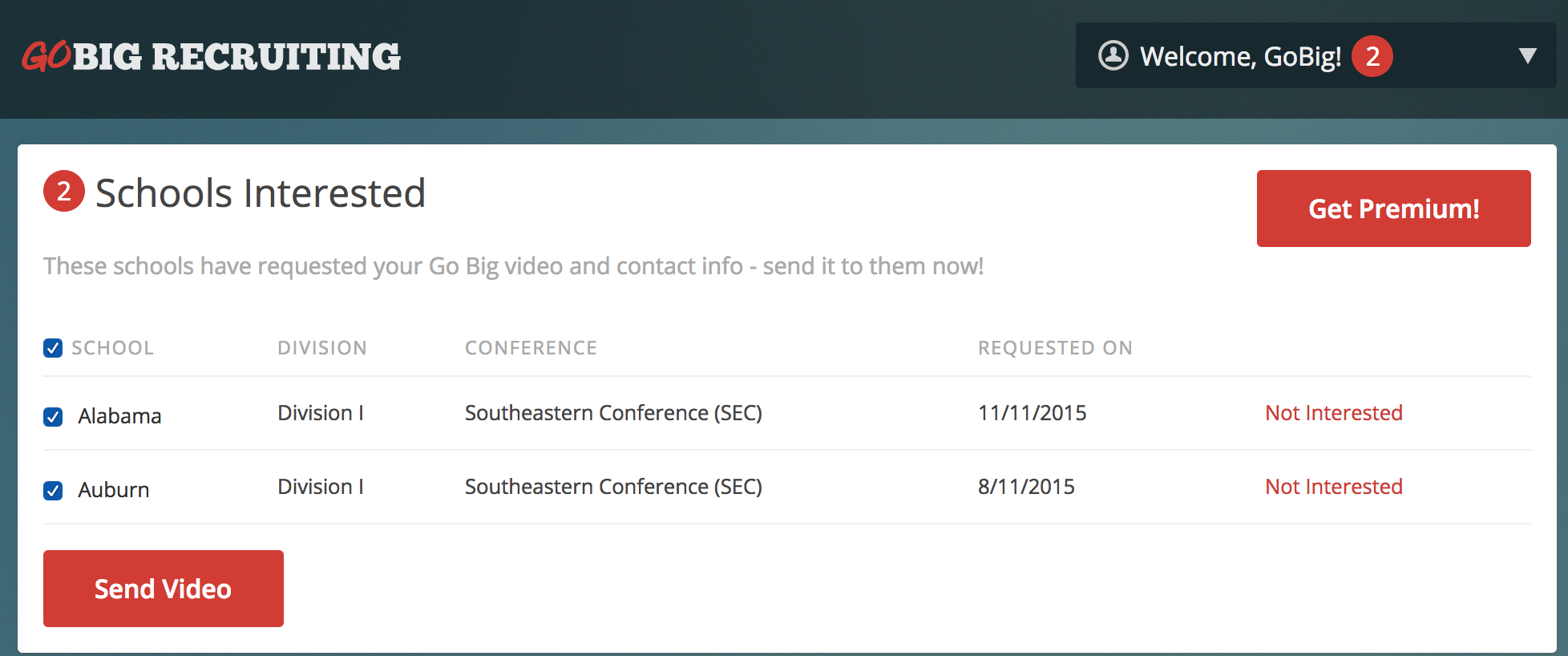Expand the Welcome, GoBig! dropdown arrow
The width and height of the screenshot is (1568, 656).
pos(1527,56)
